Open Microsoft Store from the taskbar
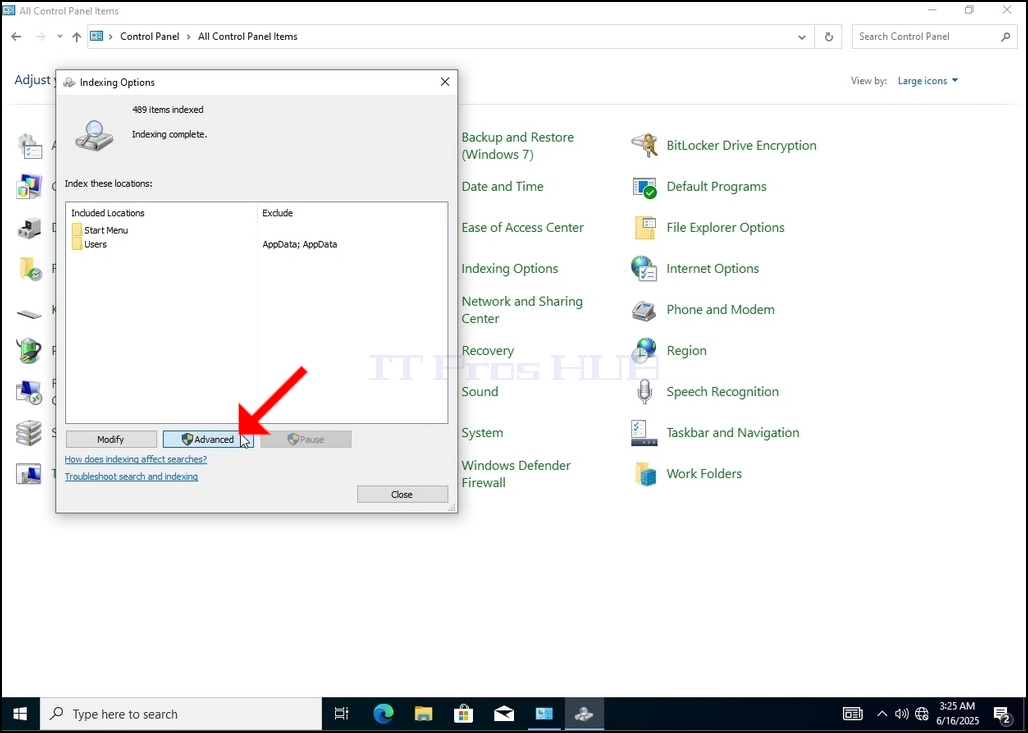The height and width of the screenshot is (733, 1028). [464, 714]
